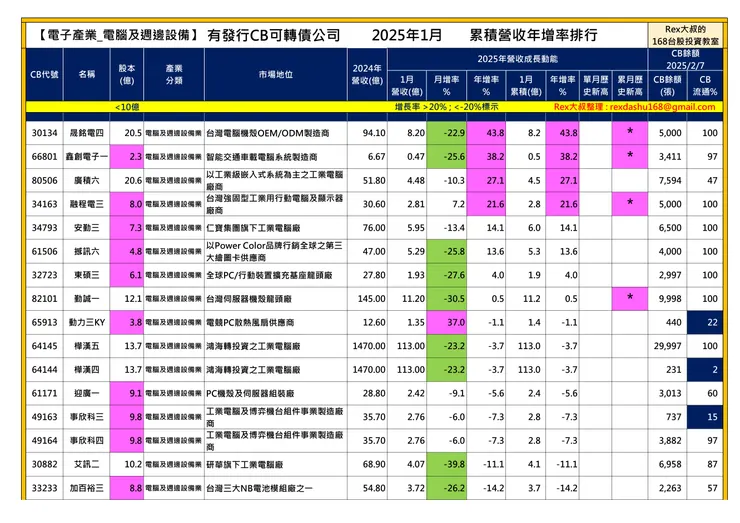Click the share capital value 20.6
The width and height of the screenshot is (740, 523).
(x=133, y=180)
